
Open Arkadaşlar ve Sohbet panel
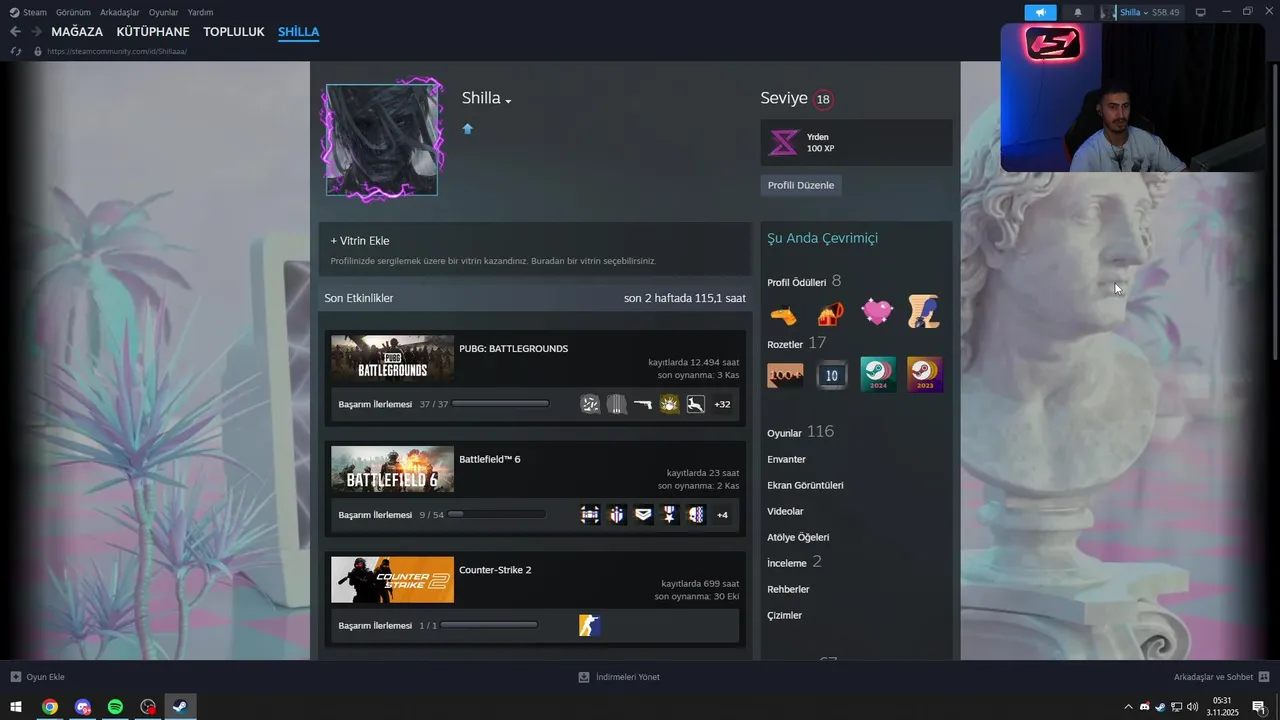[x=1222, y=677]
